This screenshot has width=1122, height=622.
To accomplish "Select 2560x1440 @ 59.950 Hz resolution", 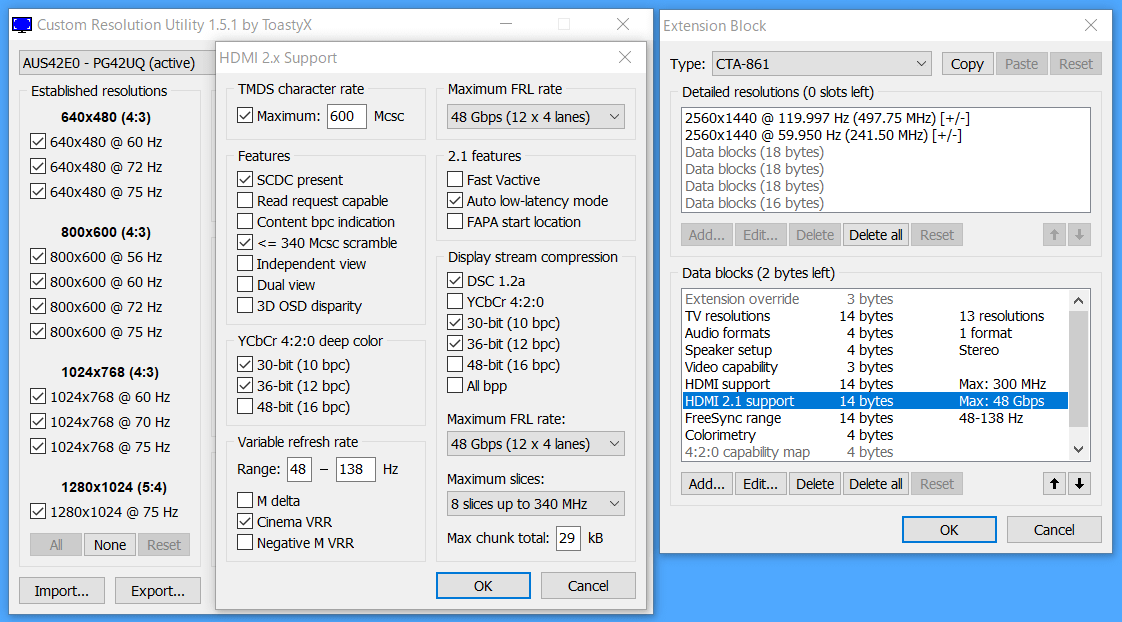I will click(x=886, y=135).
